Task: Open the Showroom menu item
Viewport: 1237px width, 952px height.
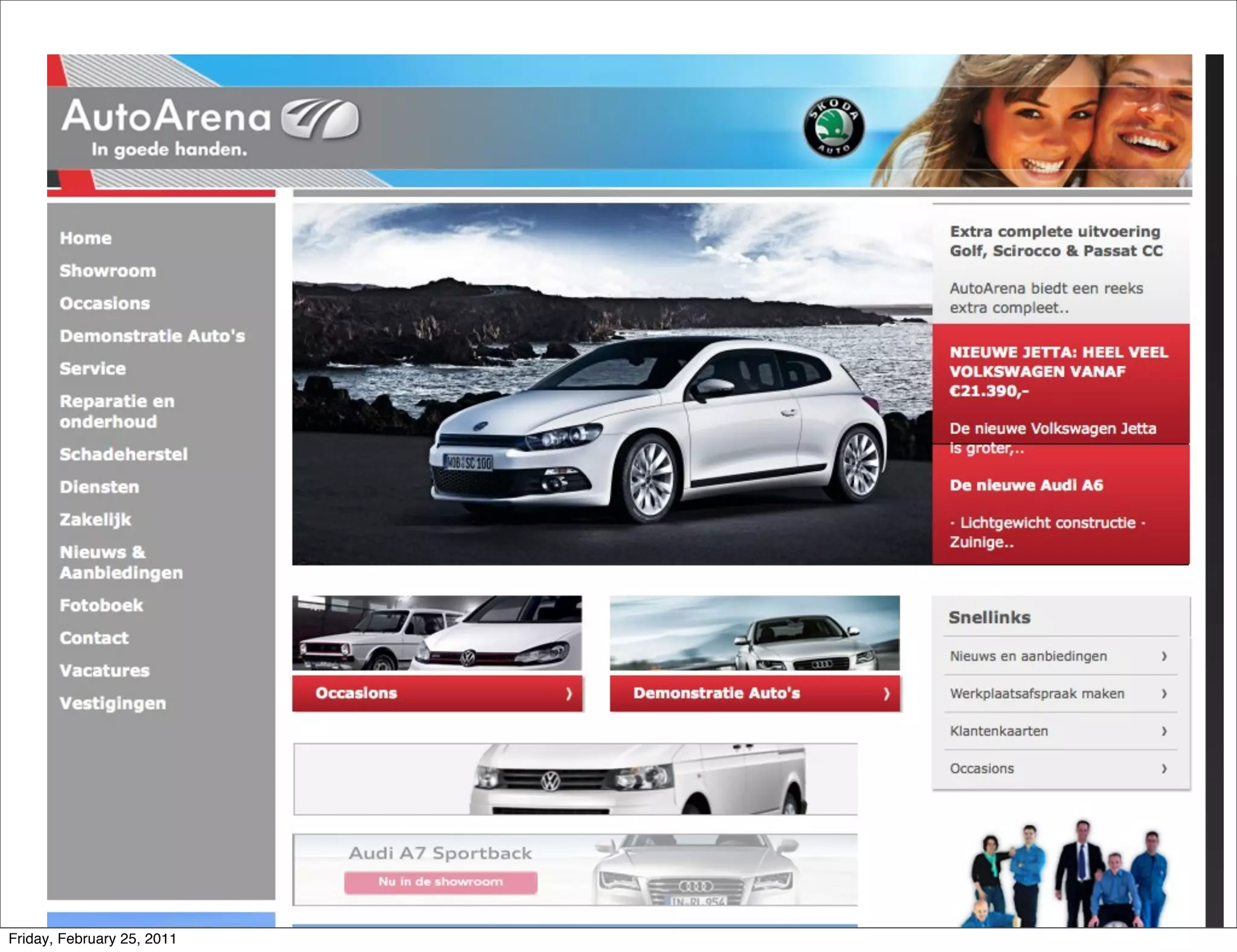Action: point(108,271)
